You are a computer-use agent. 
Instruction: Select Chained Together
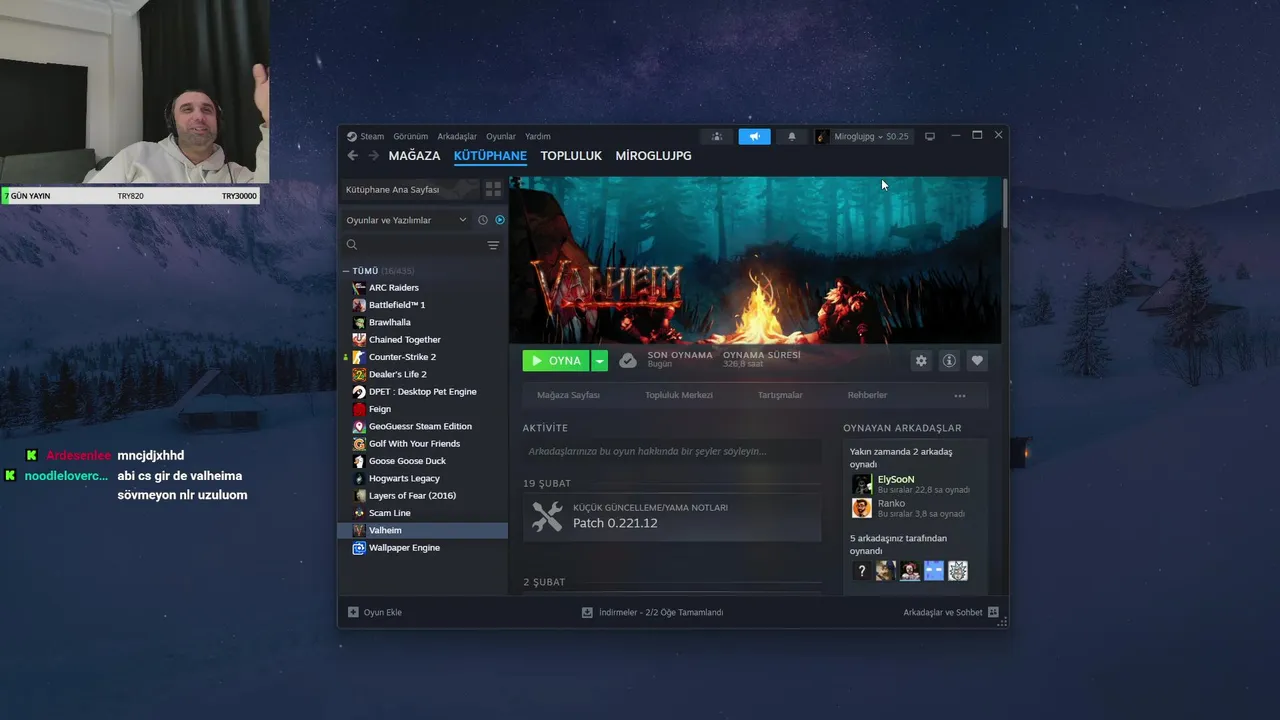[x=404, y=340]
